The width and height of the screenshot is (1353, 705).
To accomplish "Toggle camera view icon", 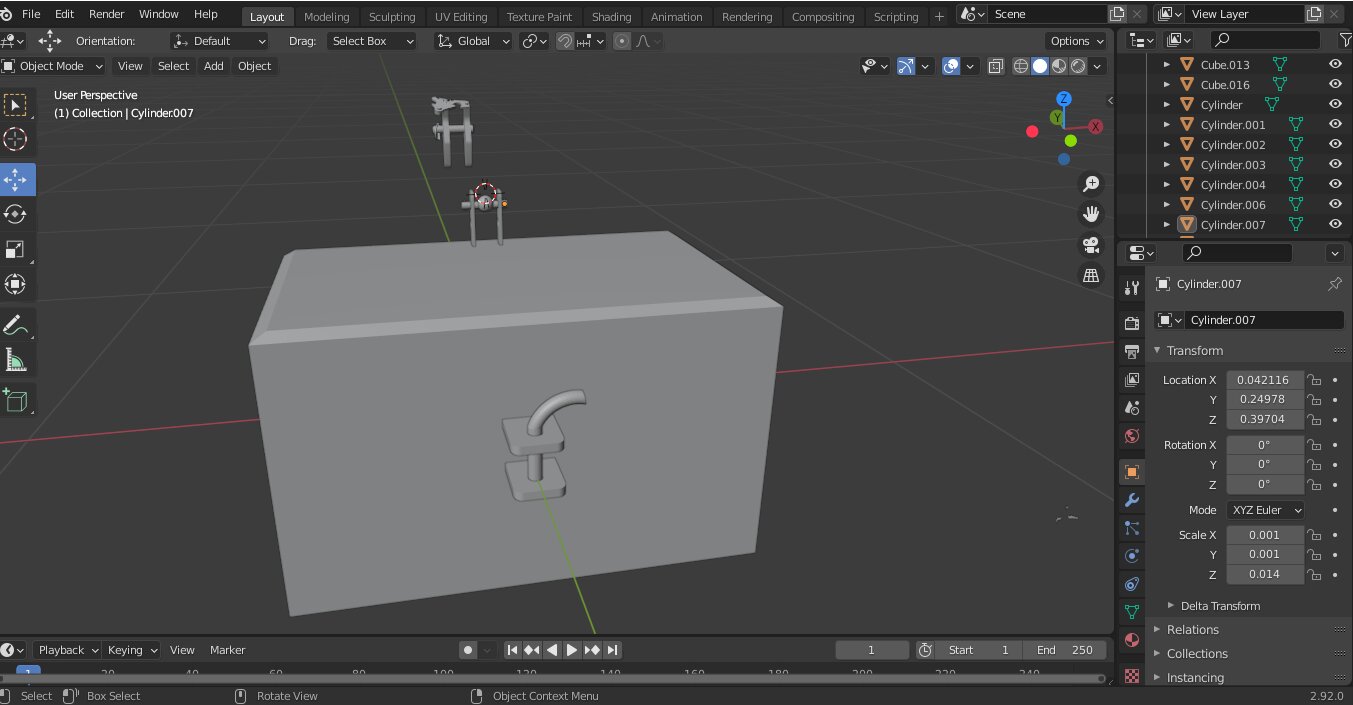I will 1091,245.
